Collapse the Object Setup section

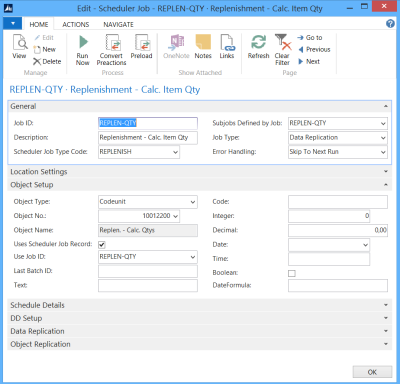point(386,184)
